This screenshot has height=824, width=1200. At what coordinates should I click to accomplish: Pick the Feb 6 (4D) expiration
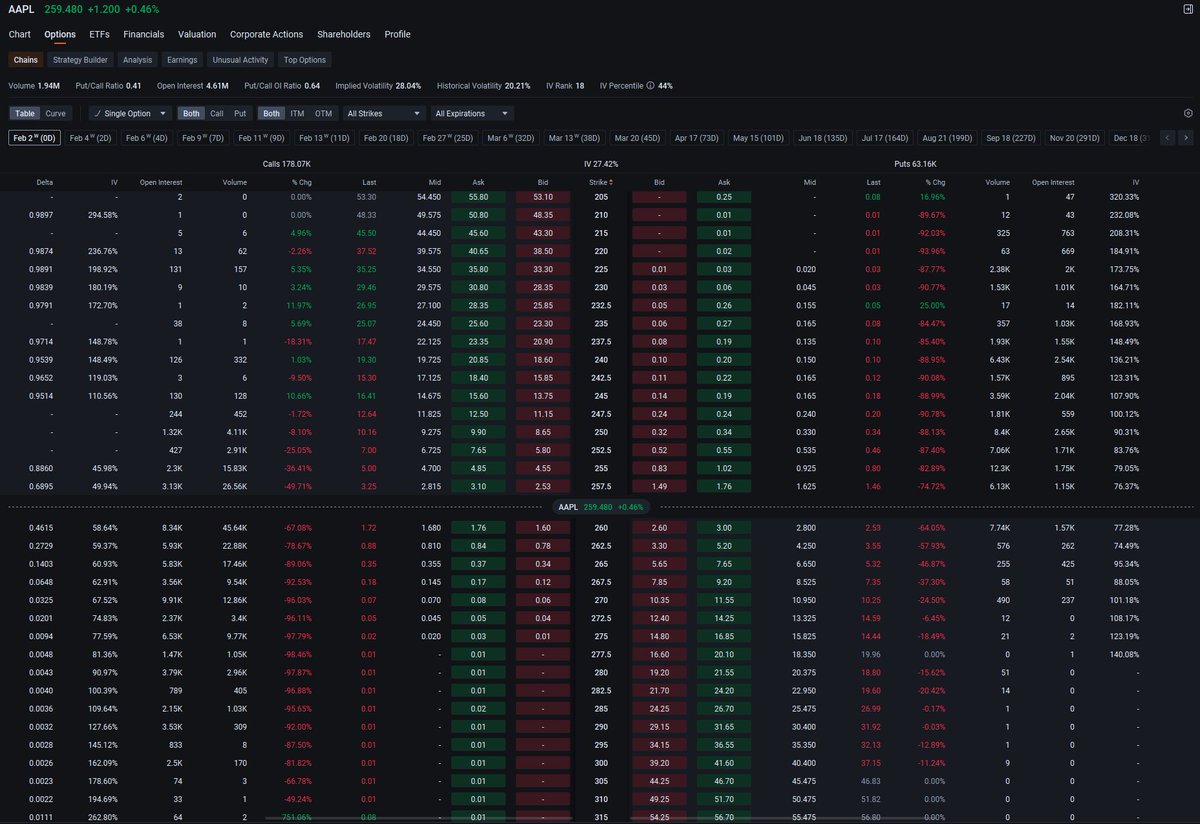tap(147, 138)
